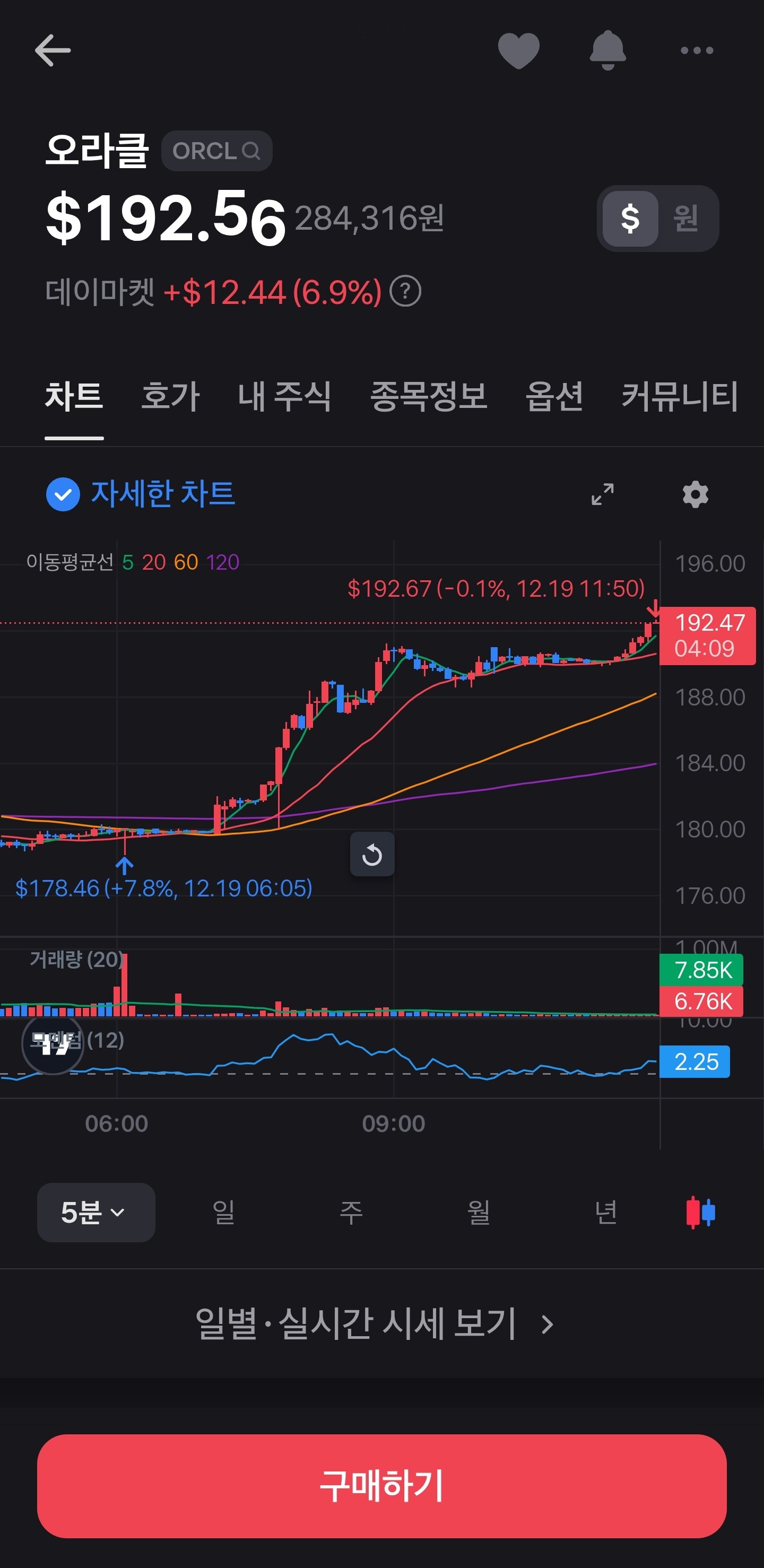Select the 종목정보 tab
The image size is (764, 1568).
[x=429, y=396]
